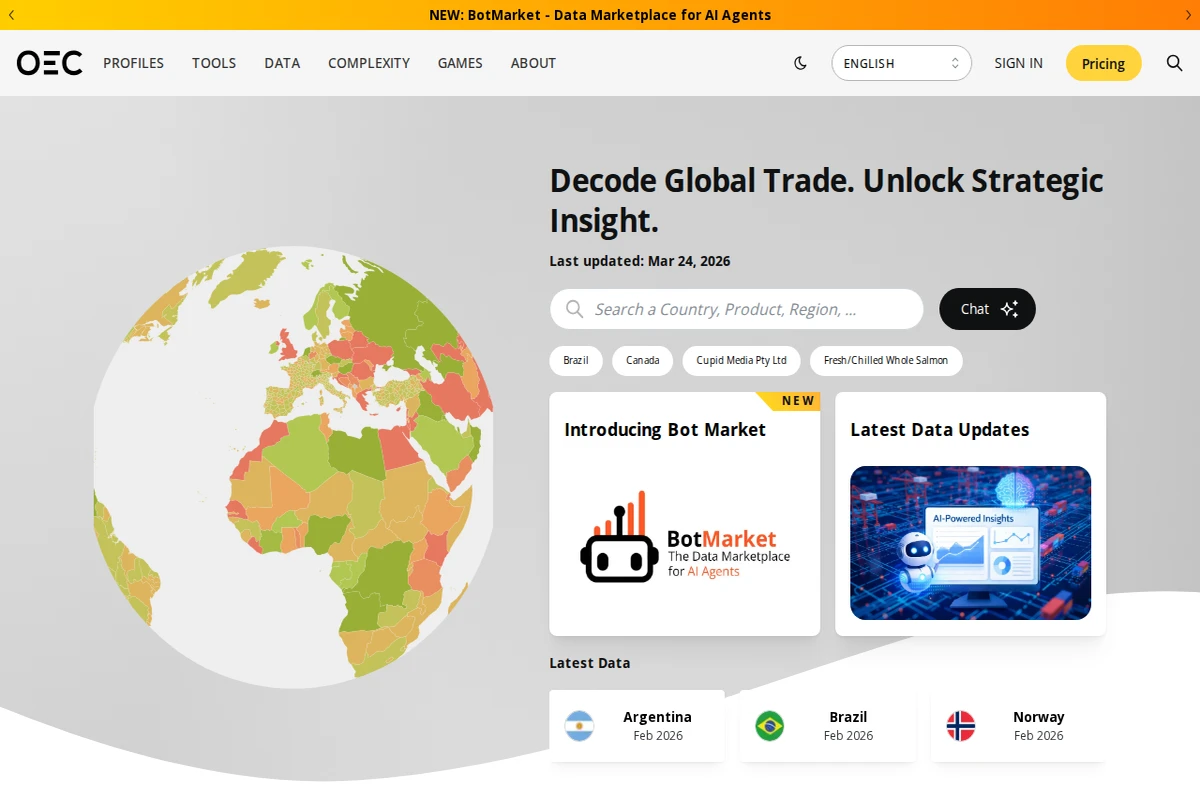Viewport: 1200px width, 800px height.
Task: Open the Chat assistant button
Action: point(987,309)
